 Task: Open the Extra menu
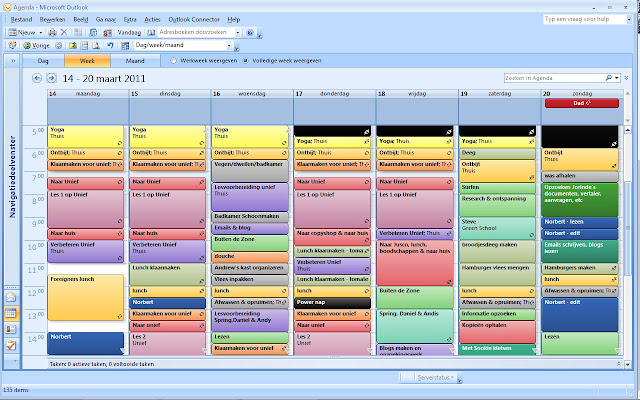pyautogui.click(x=130, y=19)
